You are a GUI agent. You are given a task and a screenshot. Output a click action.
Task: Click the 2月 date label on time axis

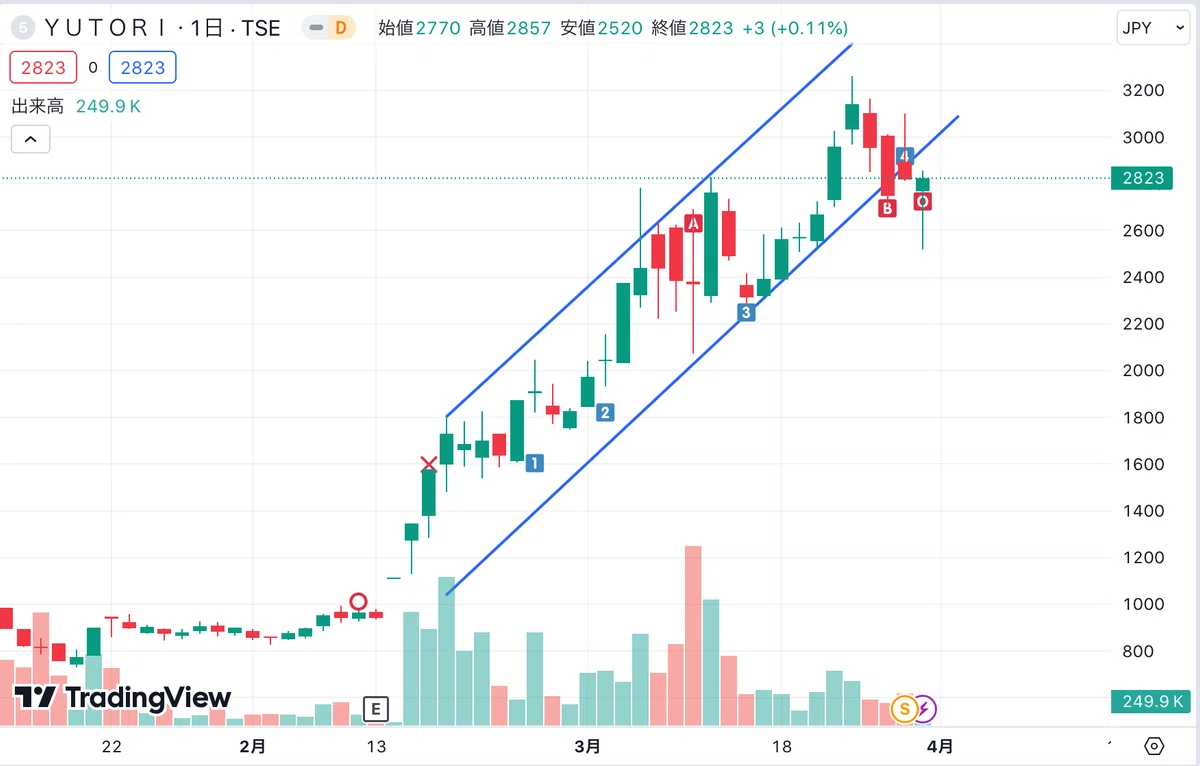(x=253, y=746)
